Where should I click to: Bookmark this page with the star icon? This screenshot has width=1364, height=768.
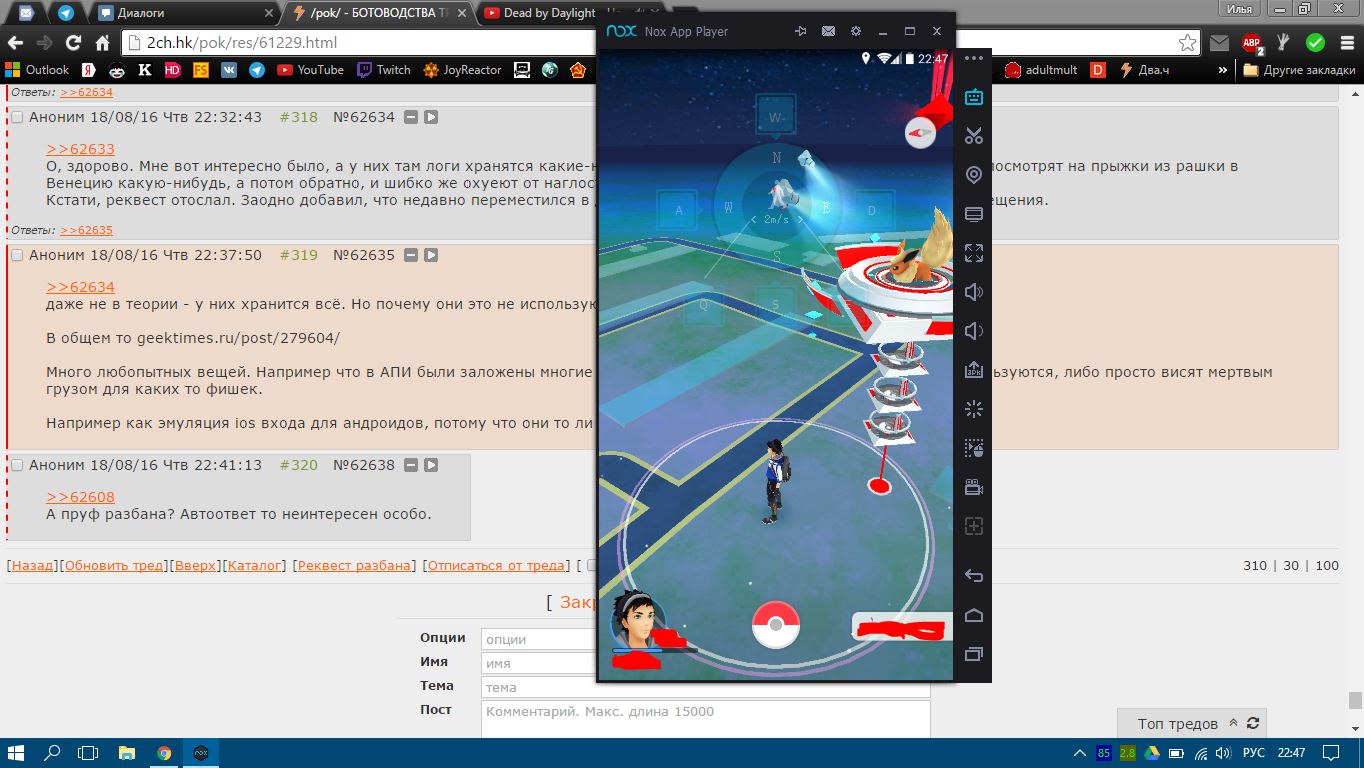[1187, 43]
